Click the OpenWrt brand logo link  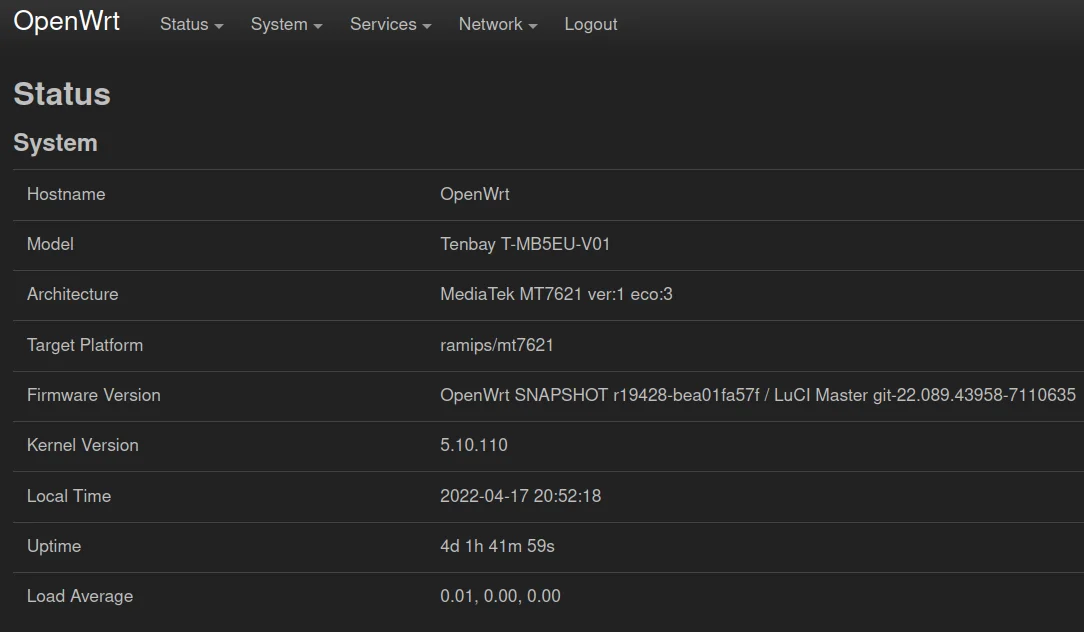click(66, 22)
